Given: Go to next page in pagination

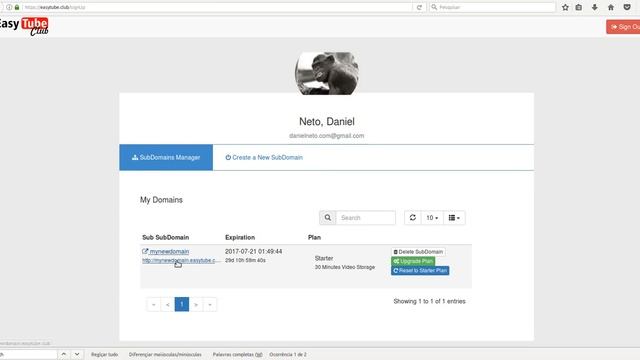Looking at the screenshot, I should pos(196,304).
